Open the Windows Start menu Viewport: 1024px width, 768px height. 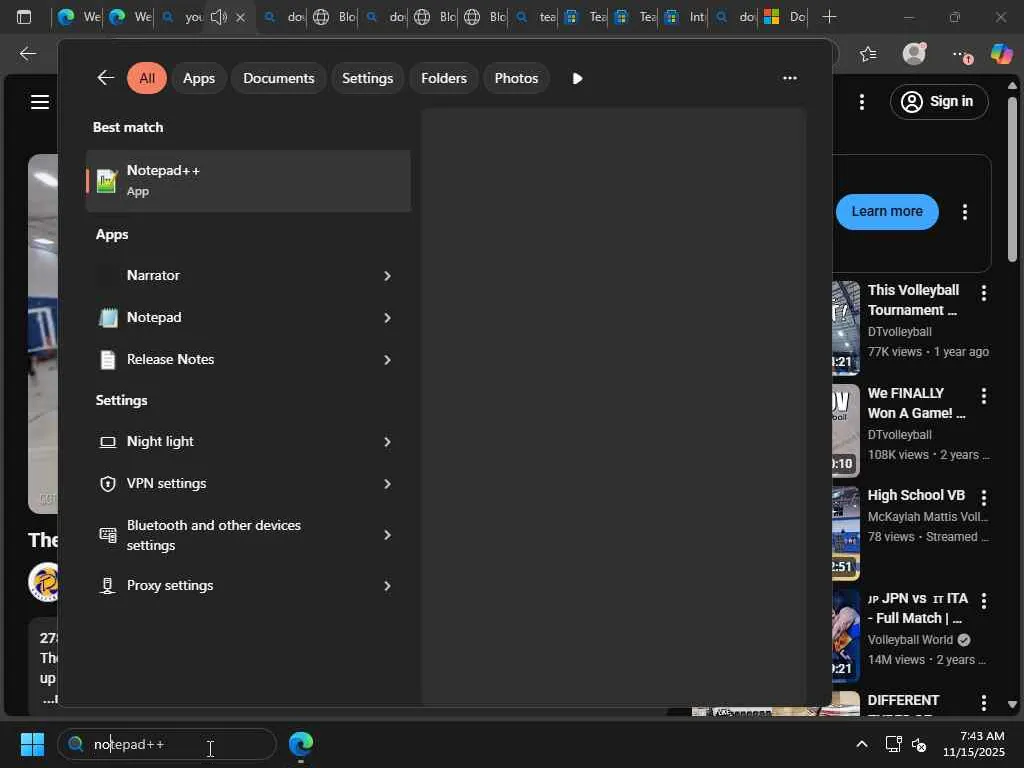pyautogui.click(x=32, y=744)
